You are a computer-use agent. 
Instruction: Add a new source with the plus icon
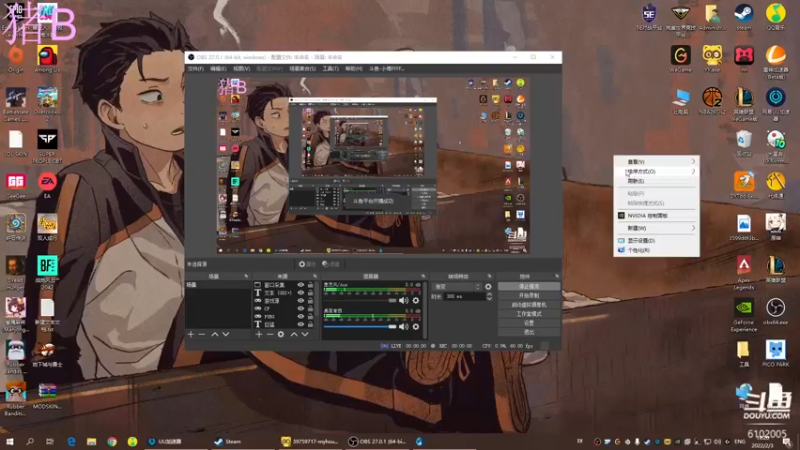click(259, 334)
